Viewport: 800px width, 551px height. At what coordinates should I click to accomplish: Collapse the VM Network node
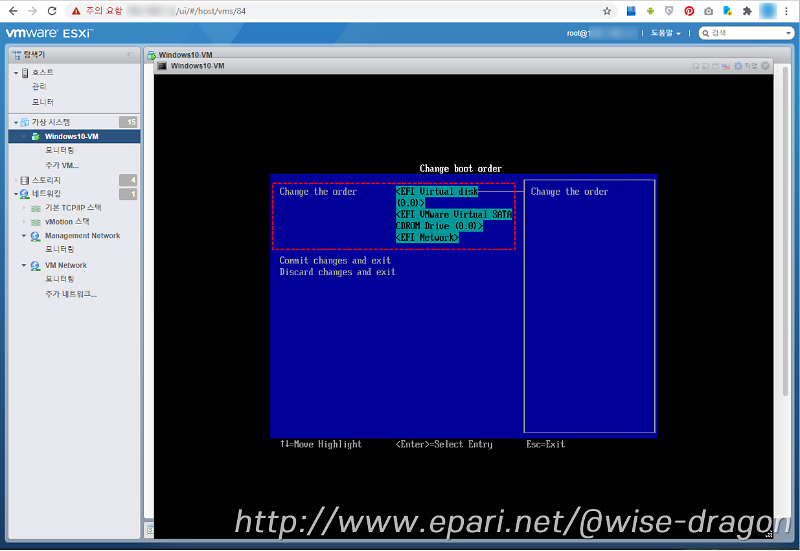point(24,265)
